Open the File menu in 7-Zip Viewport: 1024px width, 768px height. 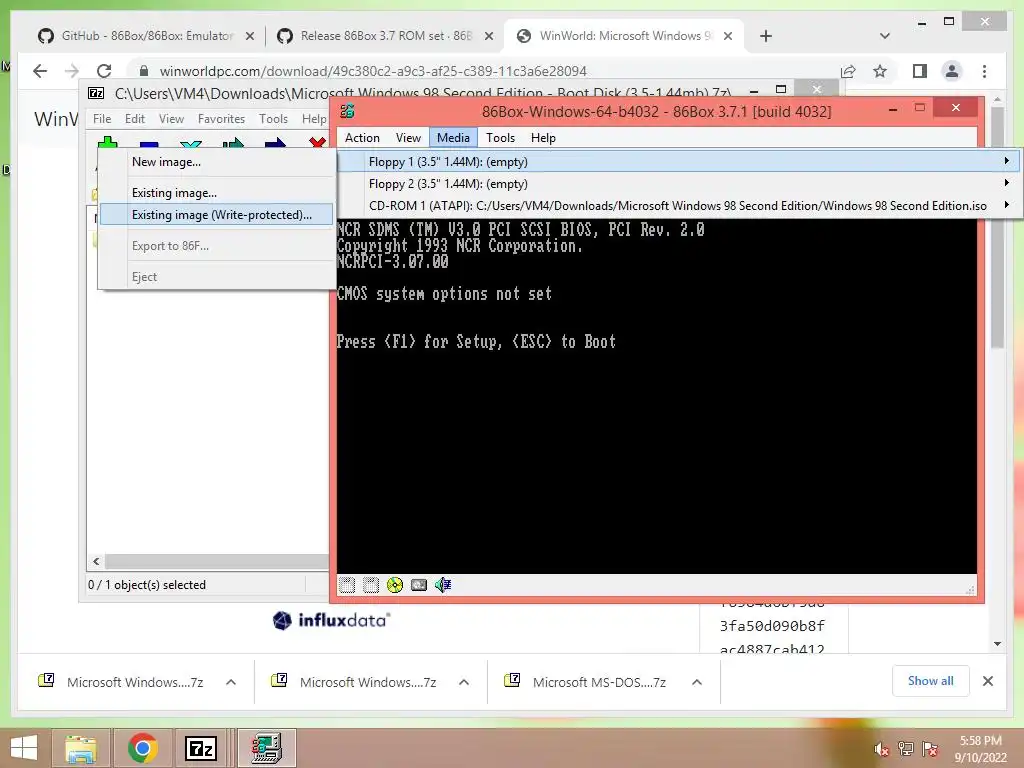click(102, 119)
